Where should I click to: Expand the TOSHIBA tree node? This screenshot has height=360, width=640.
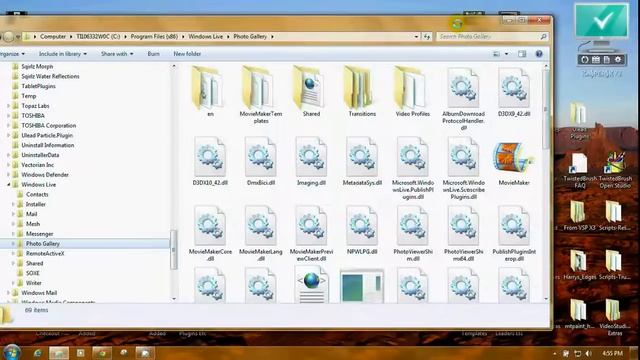tap(9, 116)
